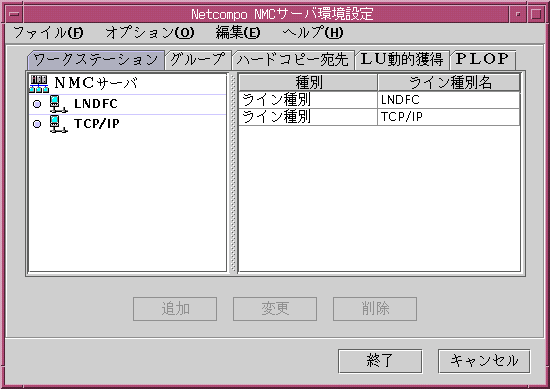Select the TCP/IP cell in table

[x=449, y=117]
